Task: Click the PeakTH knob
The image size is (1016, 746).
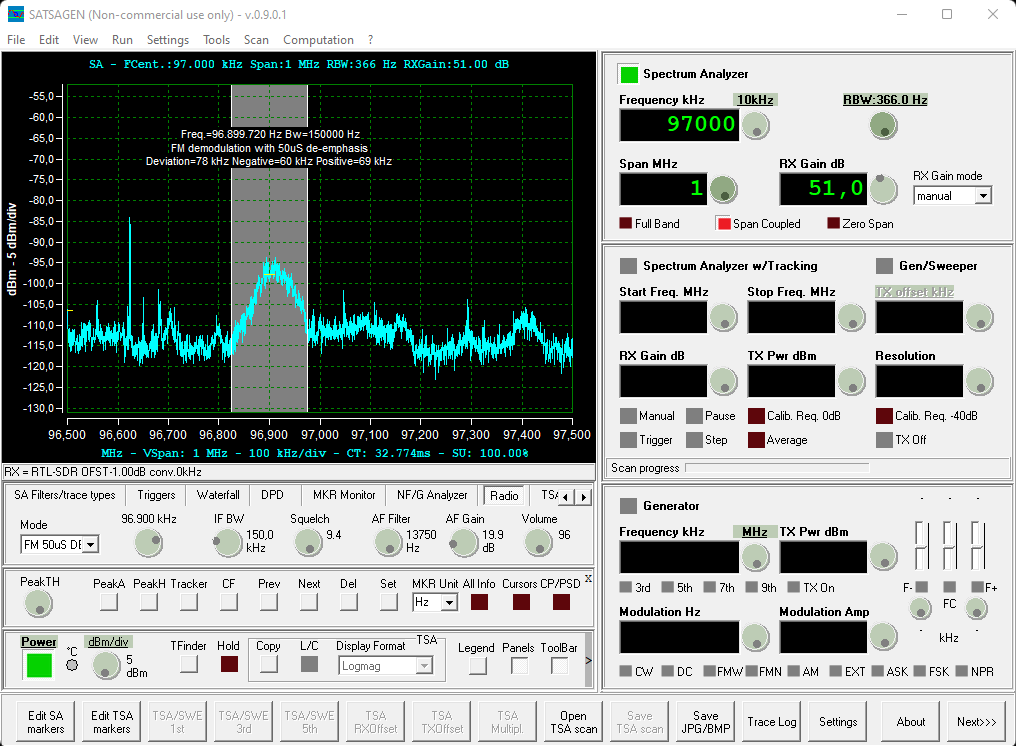Action: coord(38,603)
